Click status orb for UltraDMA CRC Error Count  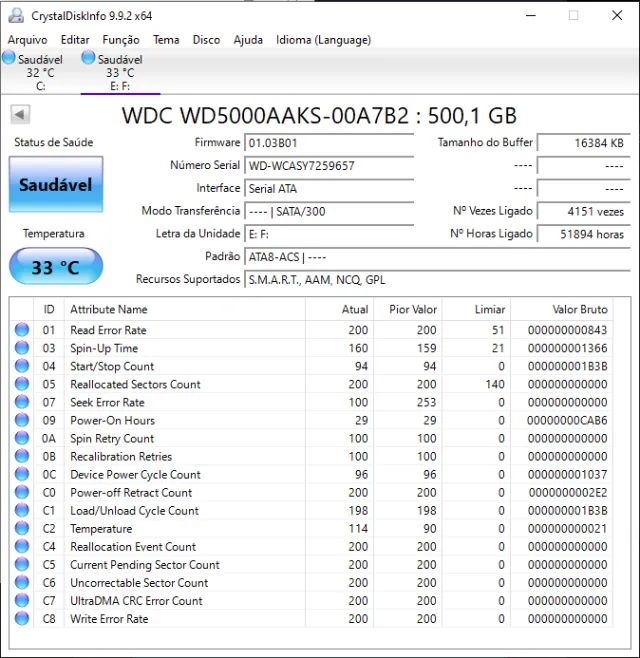click(22, 601)
